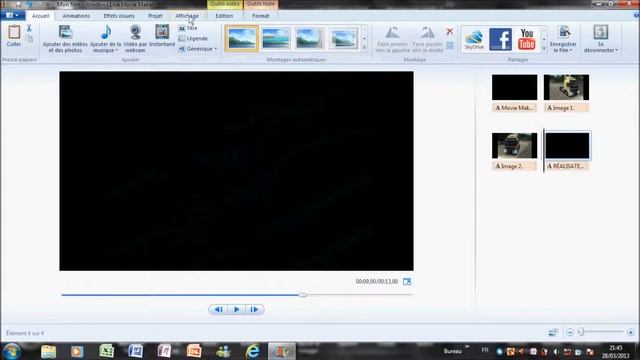Click the zoom slider handle in status bar
This screenshot has width=640, height=360.
[x=581, y=332]
